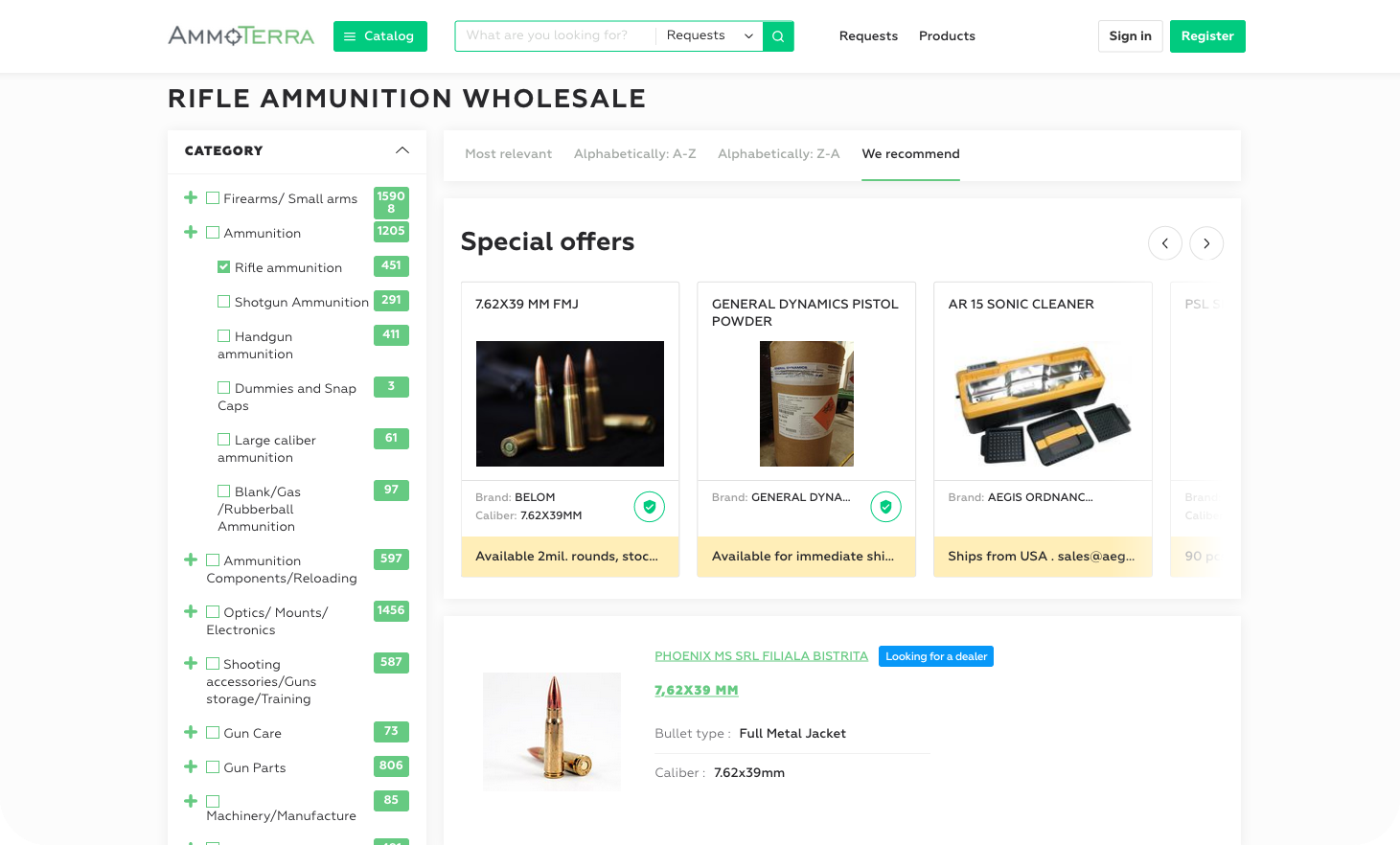
Task: Uncheck the Rifle ammunition checkbox
Action: coord(223,267)
